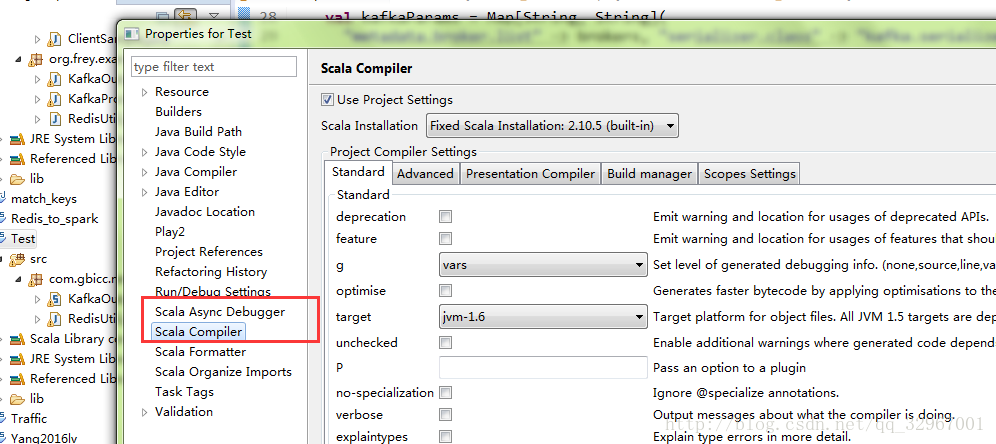
Task: Select Refactoring History
Action: [x=211, y=272]
